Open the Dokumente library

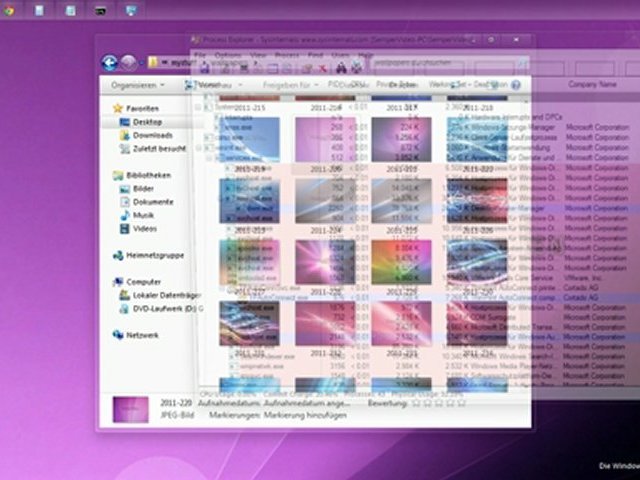(153, 202)
